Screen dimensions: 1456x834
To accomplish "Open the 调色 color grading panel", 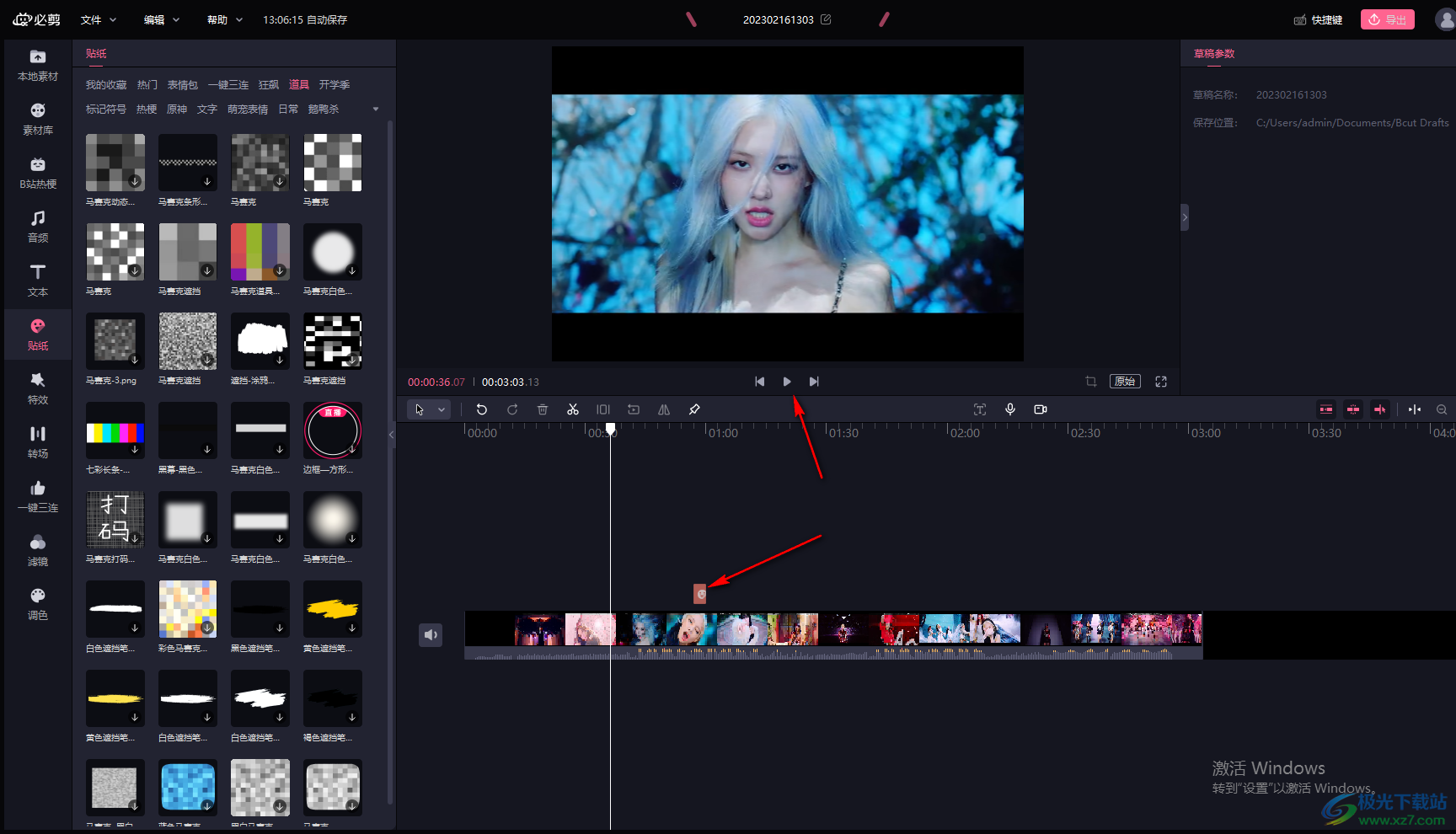I will pos(38,604).
